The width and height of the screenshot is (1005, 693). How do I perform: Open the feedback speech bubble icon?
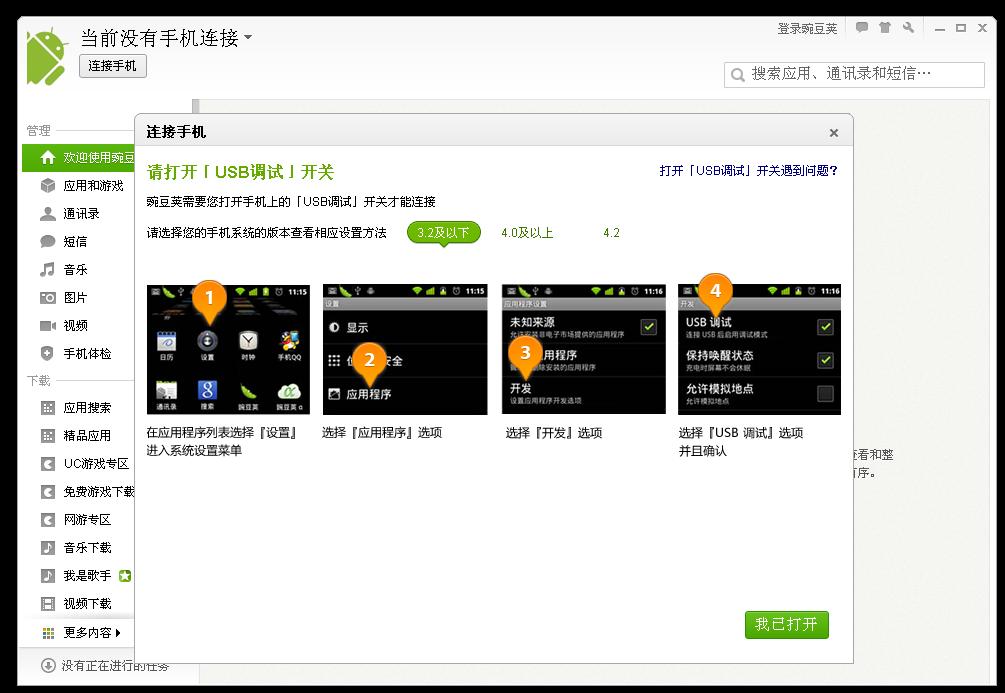pos(862,28)
